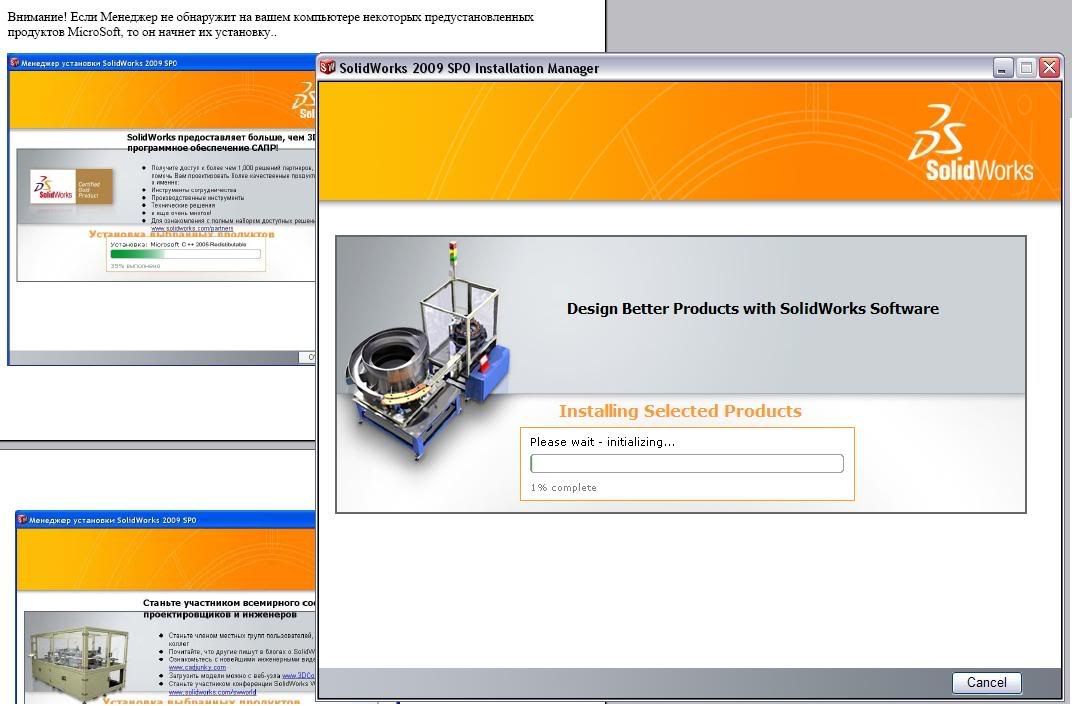Click the 'Design Better Products with SolidWorks Software' headline
Viewport: 1072px width, 706px height.
click(x=752, y=308)
